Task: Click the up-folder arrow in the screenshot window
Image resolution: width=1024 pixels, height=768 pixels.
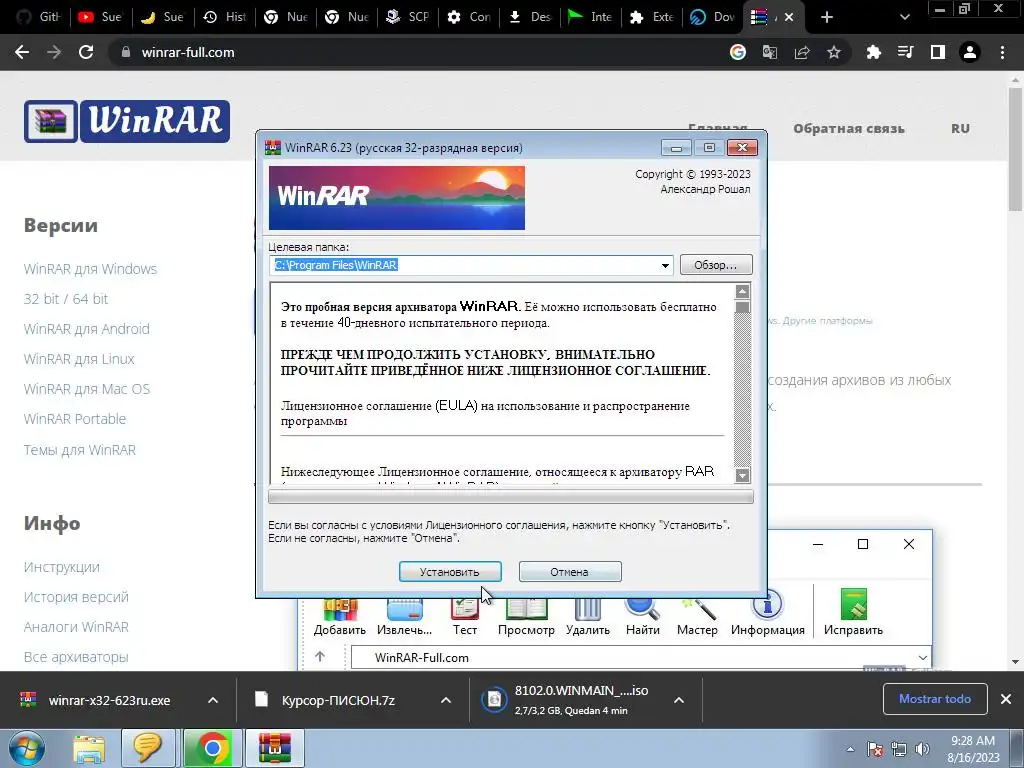Action: pos(320,656)
